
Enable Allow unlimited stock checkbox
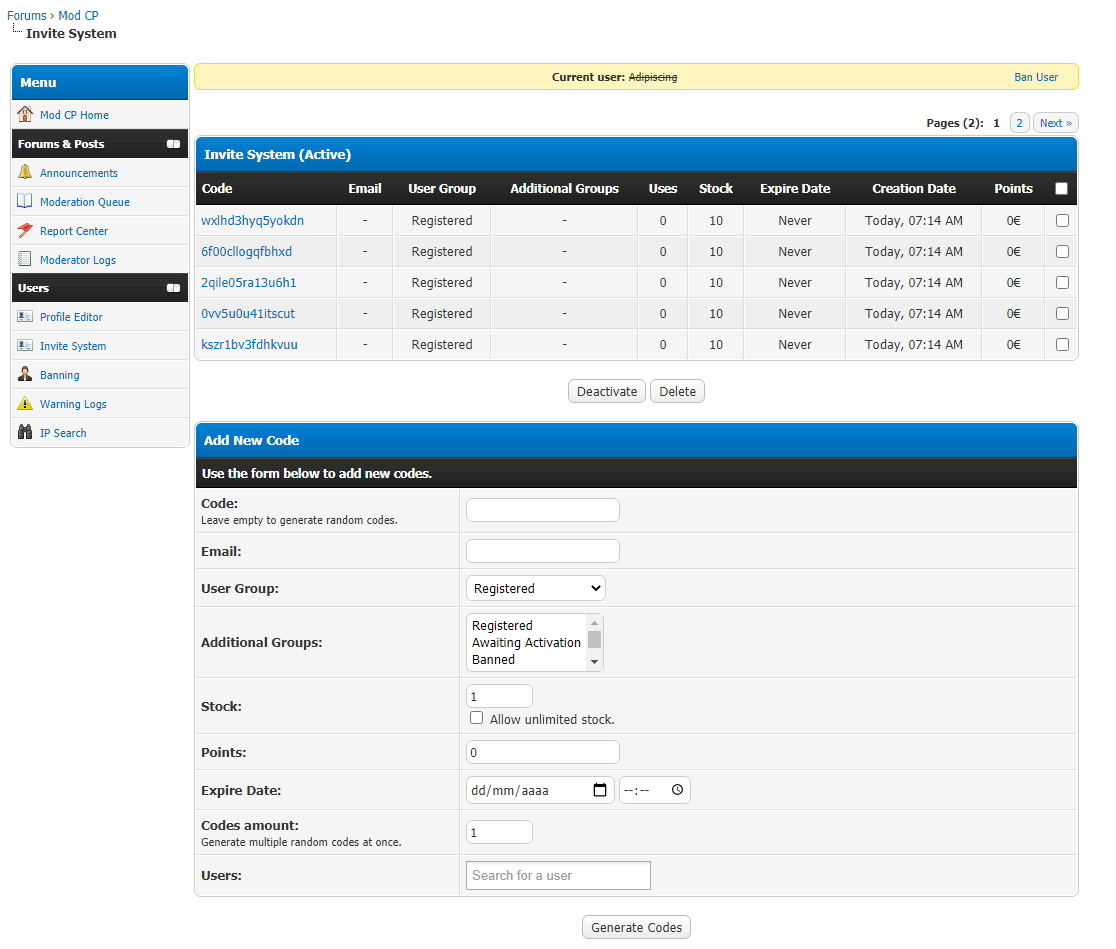point(477,718)
